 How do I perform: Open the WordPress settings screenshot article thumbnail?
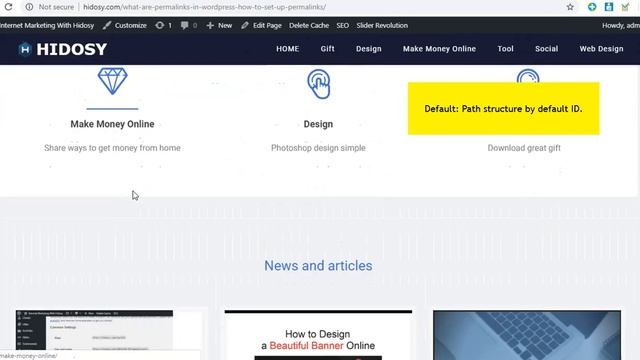coord(94,330)
